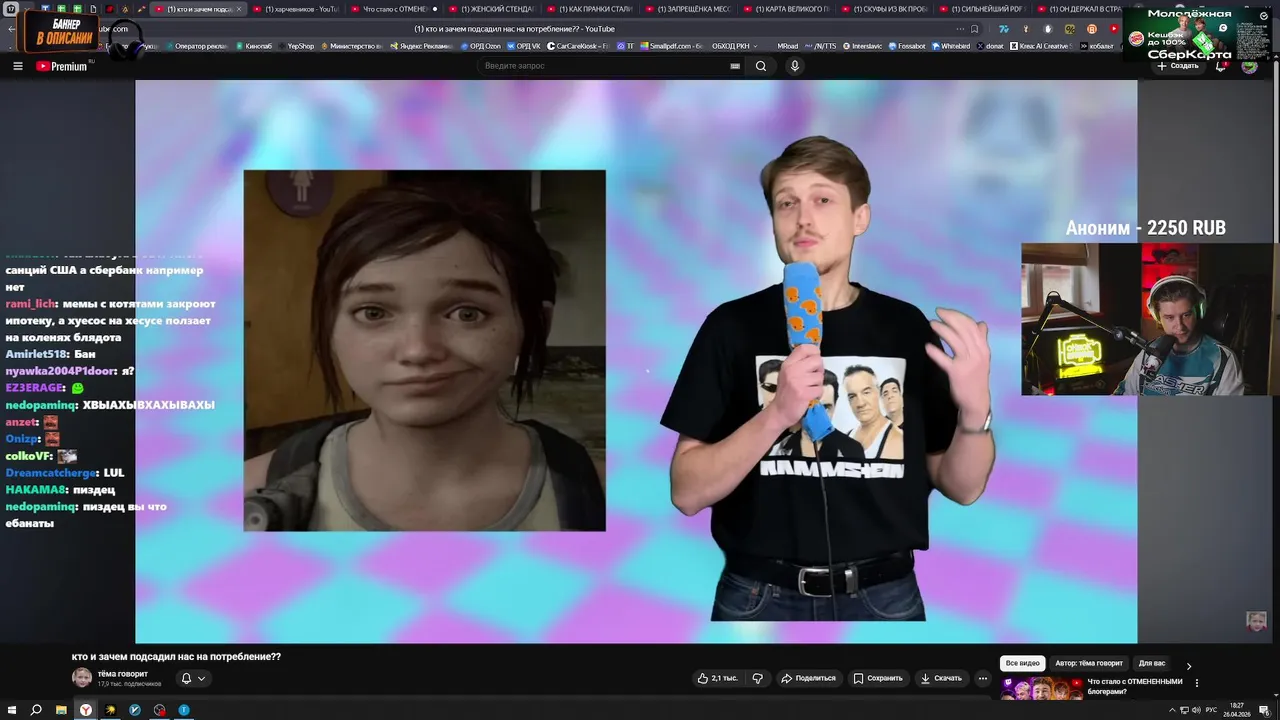The image size is (1280, 720).
Task: Dislike the video
Action: pyautogui.click(x=757, y=678)
